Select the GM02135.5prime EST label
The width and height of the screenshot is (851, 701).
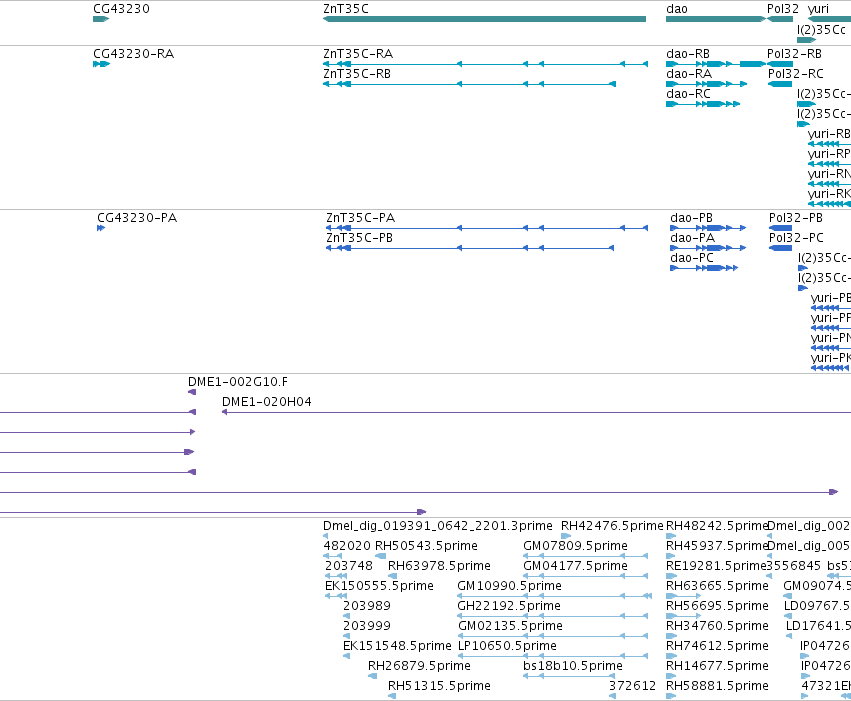[x=510, y=626]
